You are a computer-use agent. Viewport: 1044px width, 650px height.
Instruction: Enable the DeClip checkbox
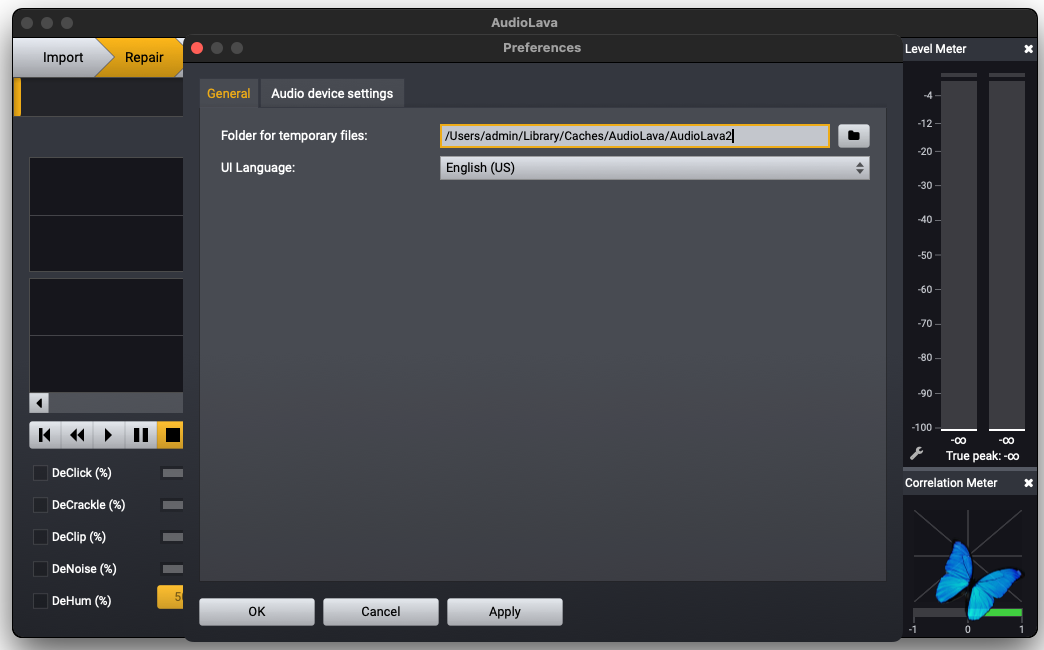coord(41,537)
